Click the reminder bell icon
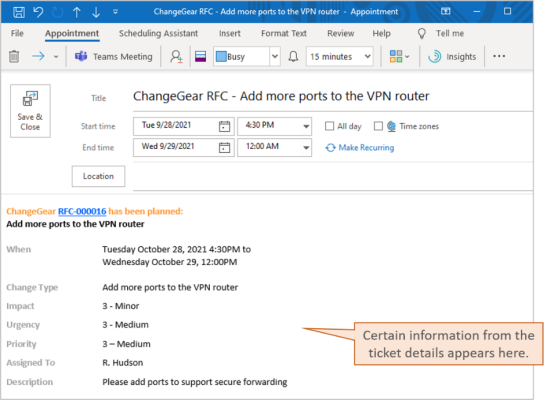This screenshot has height=400, width=547. tap(293, 56)
